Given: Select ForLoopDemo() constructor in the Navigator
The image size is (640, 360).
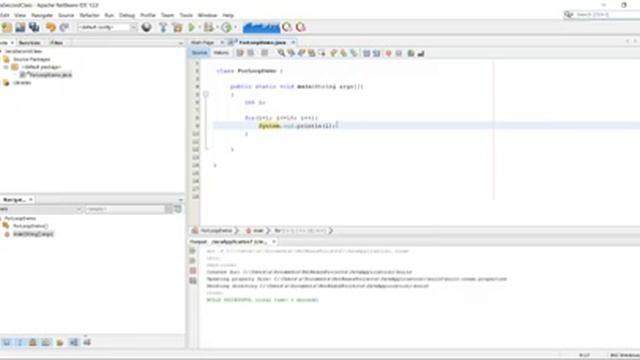Looking at the screenshot, I should (x=30, y=226).
